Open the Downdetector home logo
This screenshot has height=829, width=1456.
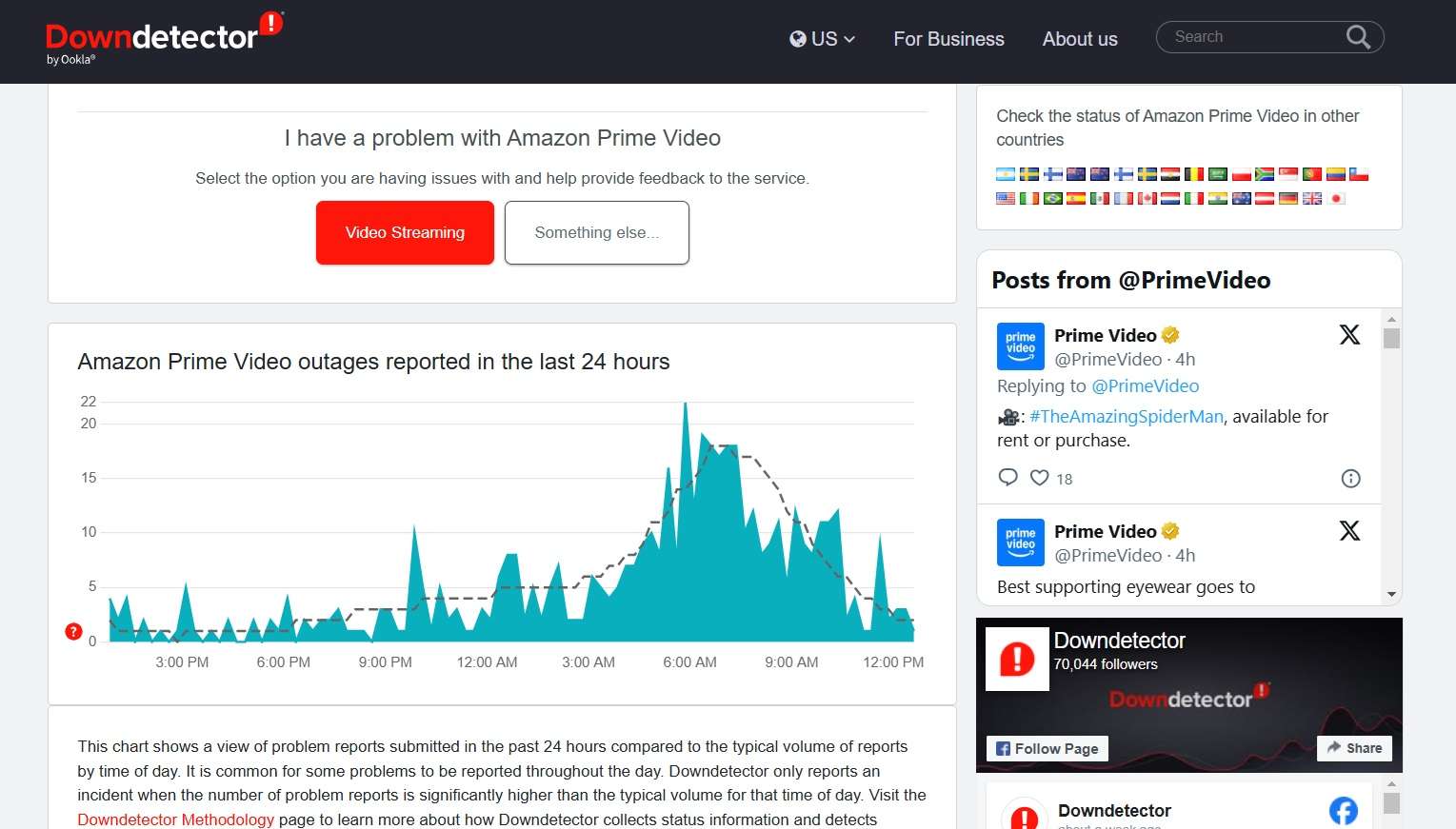point(164,36)
